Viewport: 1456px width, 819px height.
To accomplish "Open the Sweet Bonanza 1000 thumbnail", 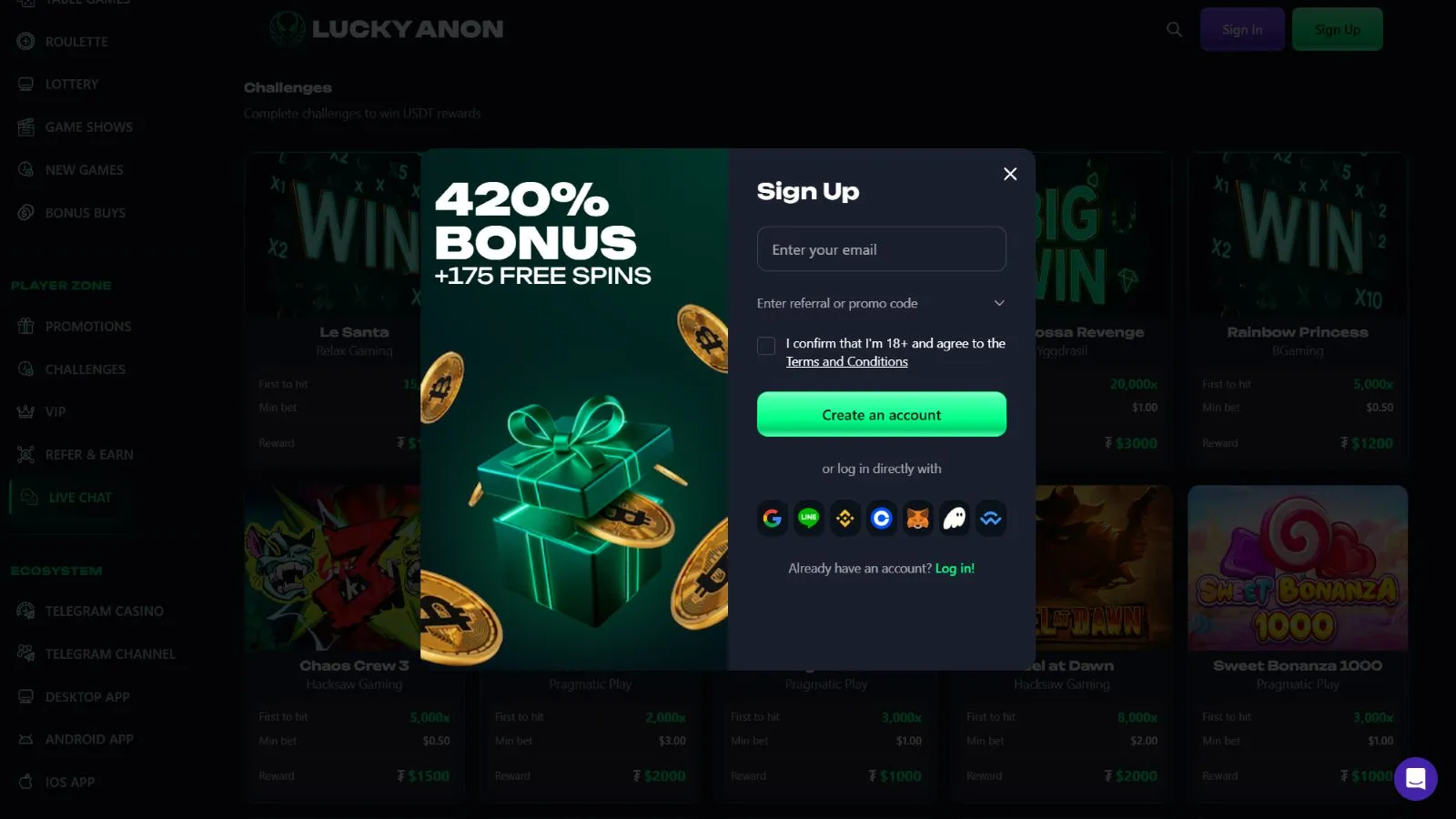I will 1298,568.
